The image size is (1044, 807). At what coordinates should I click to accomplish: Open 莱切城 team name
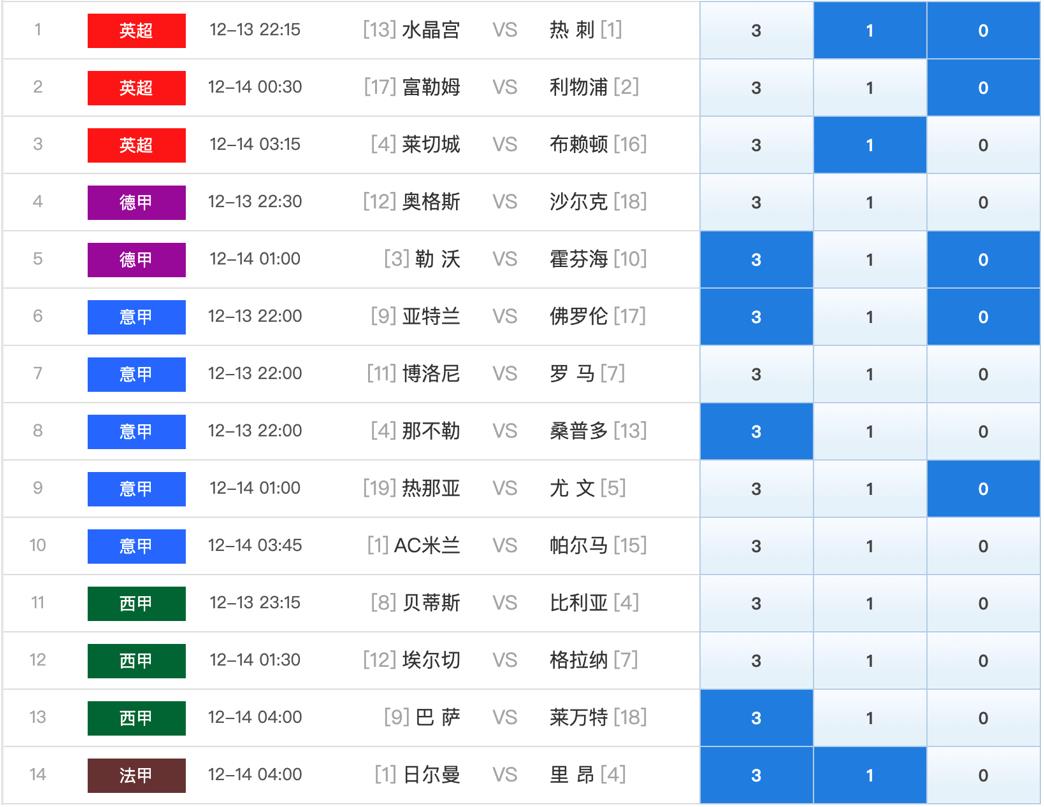pyautogui.click(x=431, y=144)
